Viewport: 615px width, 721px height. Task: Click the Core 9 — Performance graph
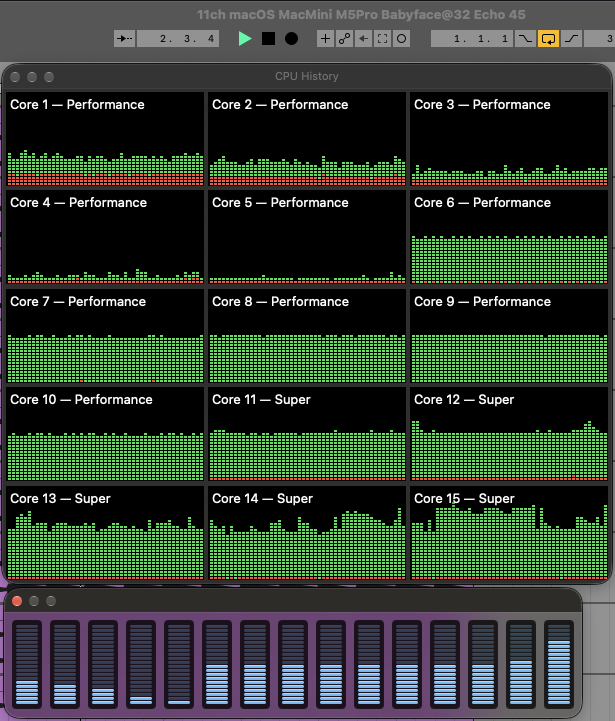[x=509, y=336]
